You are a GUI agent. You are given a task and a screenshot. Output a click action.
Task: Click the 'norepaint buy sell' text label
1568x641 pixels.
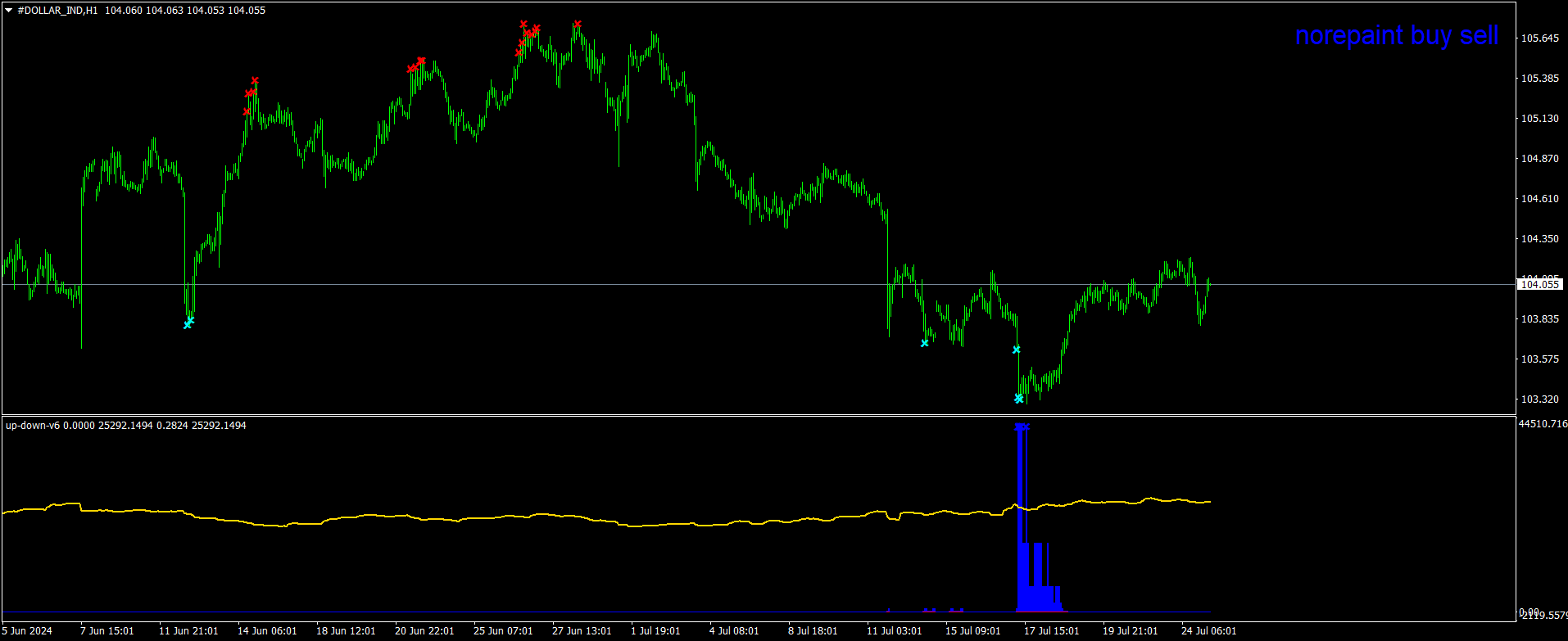point(1396,35)
